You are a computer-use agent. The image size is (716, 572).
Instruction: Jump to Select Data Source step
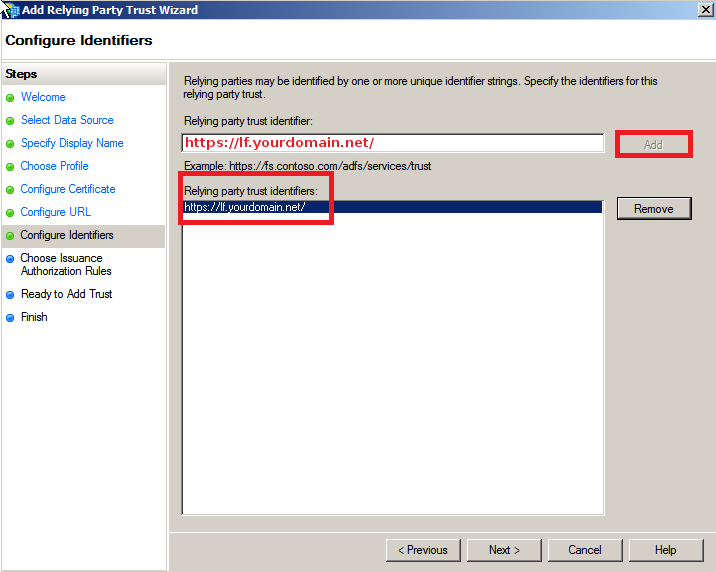67,120
